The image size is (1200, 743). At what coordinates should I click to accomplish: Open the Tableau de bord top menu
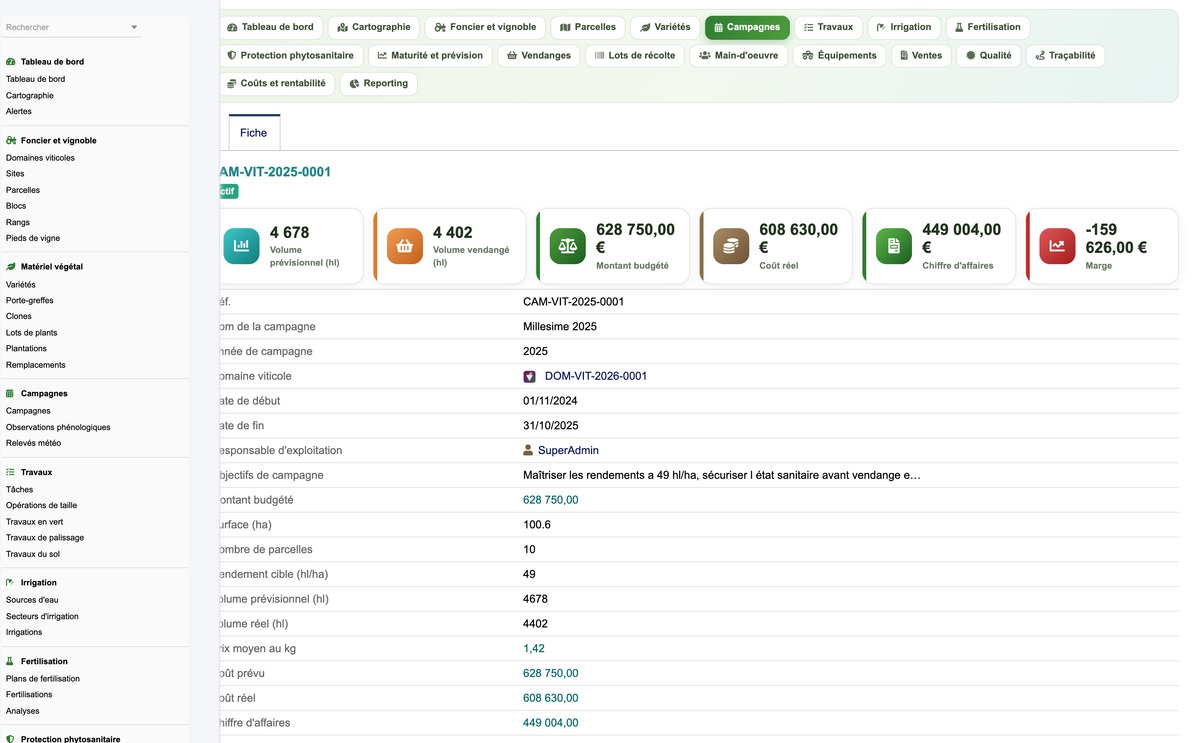tap(270, 27)
